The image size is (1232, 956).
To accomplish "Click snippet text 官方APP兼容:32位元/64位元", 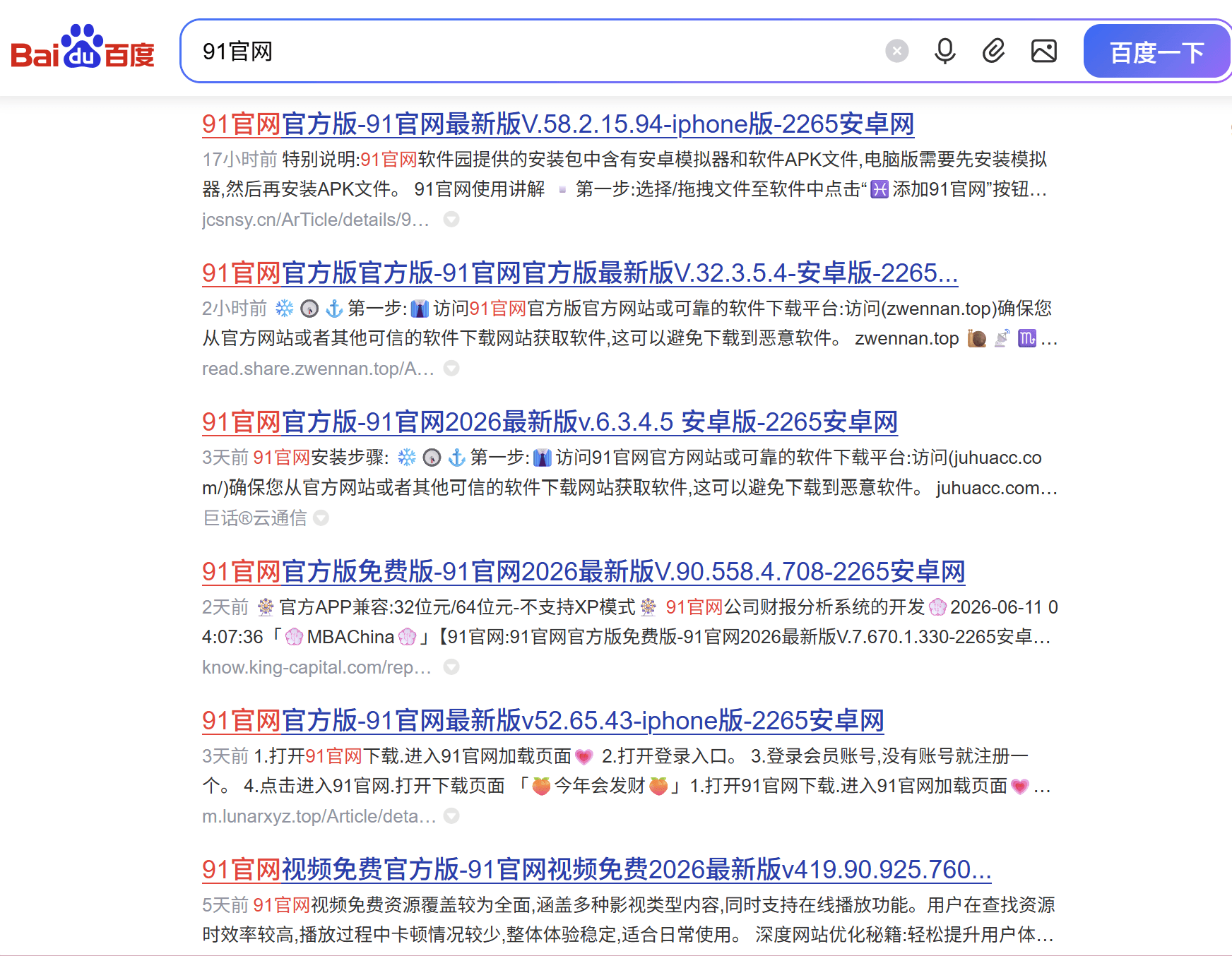I will click(x=457, y=607).
